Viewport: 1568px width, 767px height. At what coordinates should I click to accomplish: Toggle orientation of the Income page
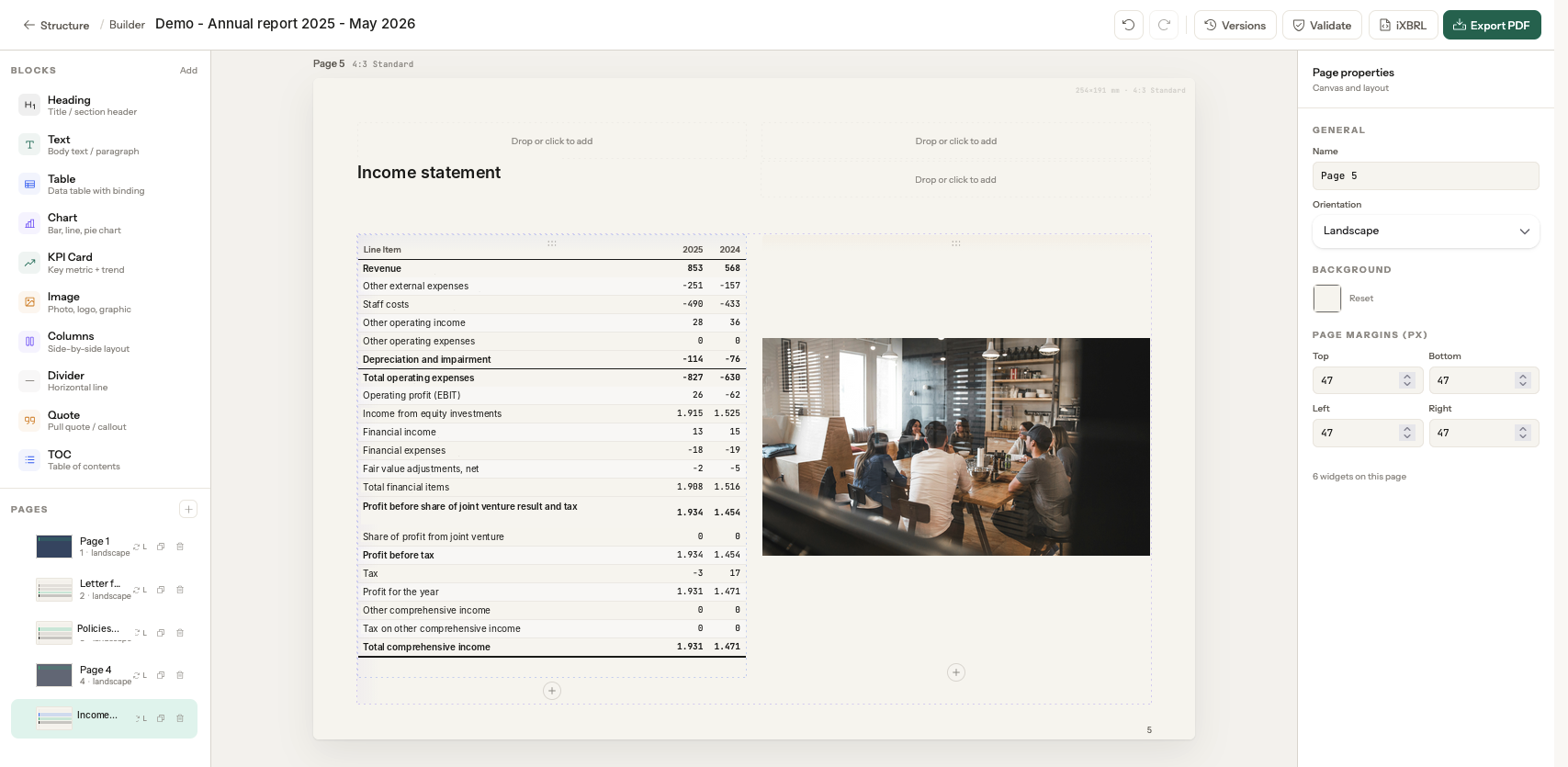[141, 718]
